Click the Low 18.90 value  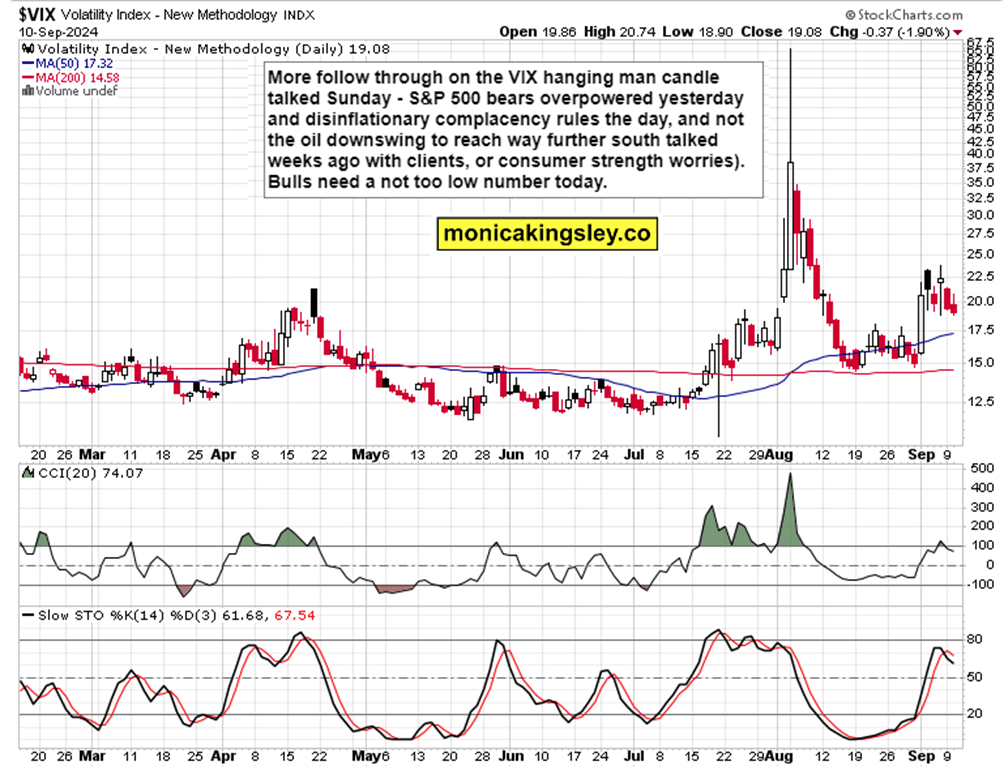pyautogui.click(x=698, y=32)
